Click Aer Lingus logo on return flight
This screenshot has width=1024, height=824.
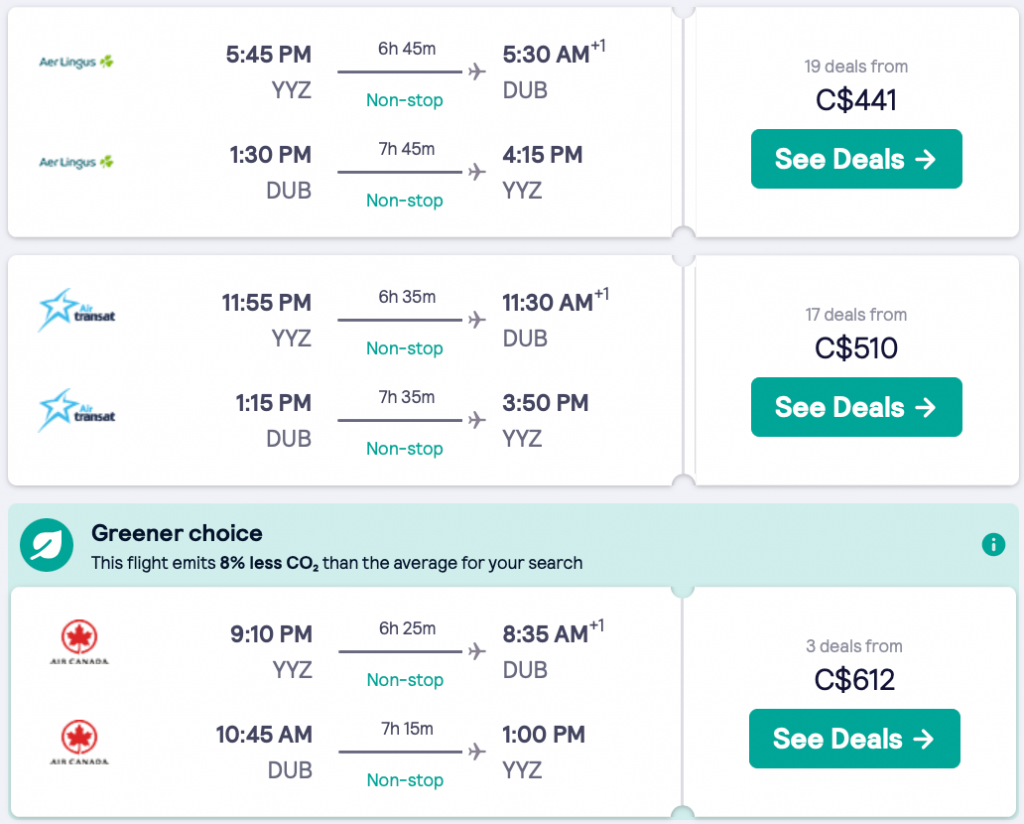(76, 162)
